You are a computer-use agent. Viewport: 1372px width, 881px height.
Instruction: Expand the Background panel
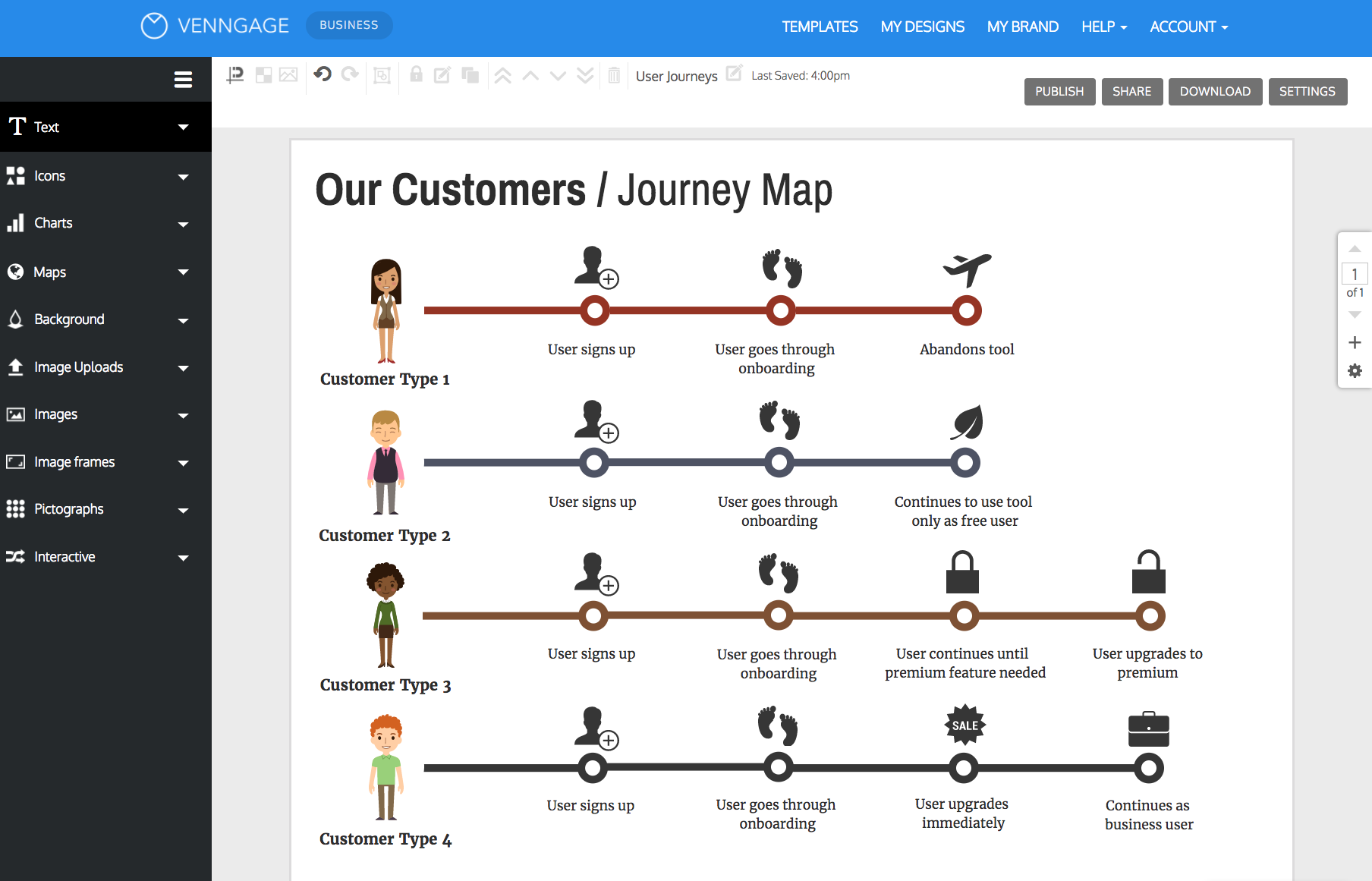tap(105, 319)
